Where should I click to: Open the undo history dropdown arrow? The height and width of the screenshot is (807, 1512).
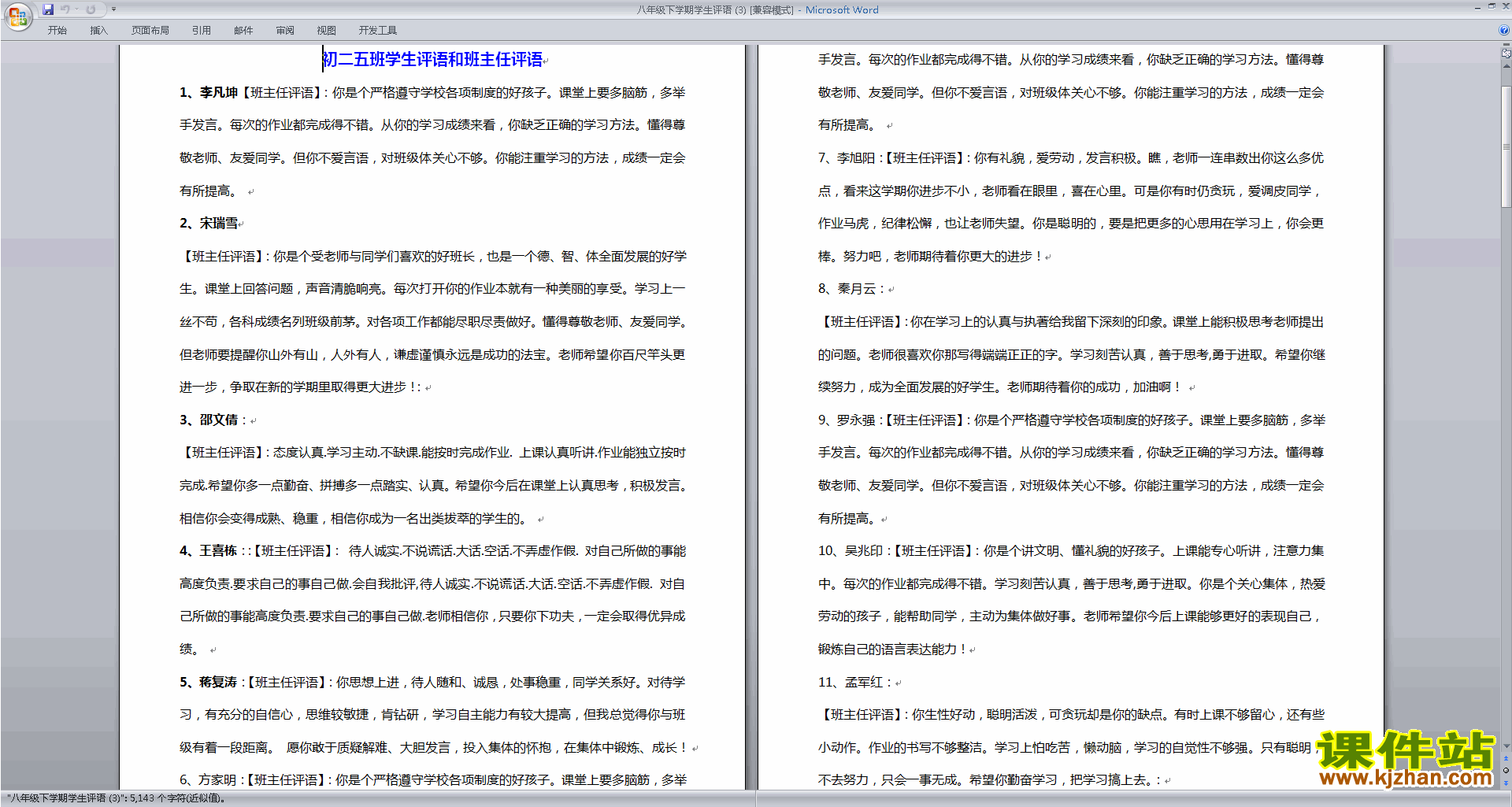point(76,9)
